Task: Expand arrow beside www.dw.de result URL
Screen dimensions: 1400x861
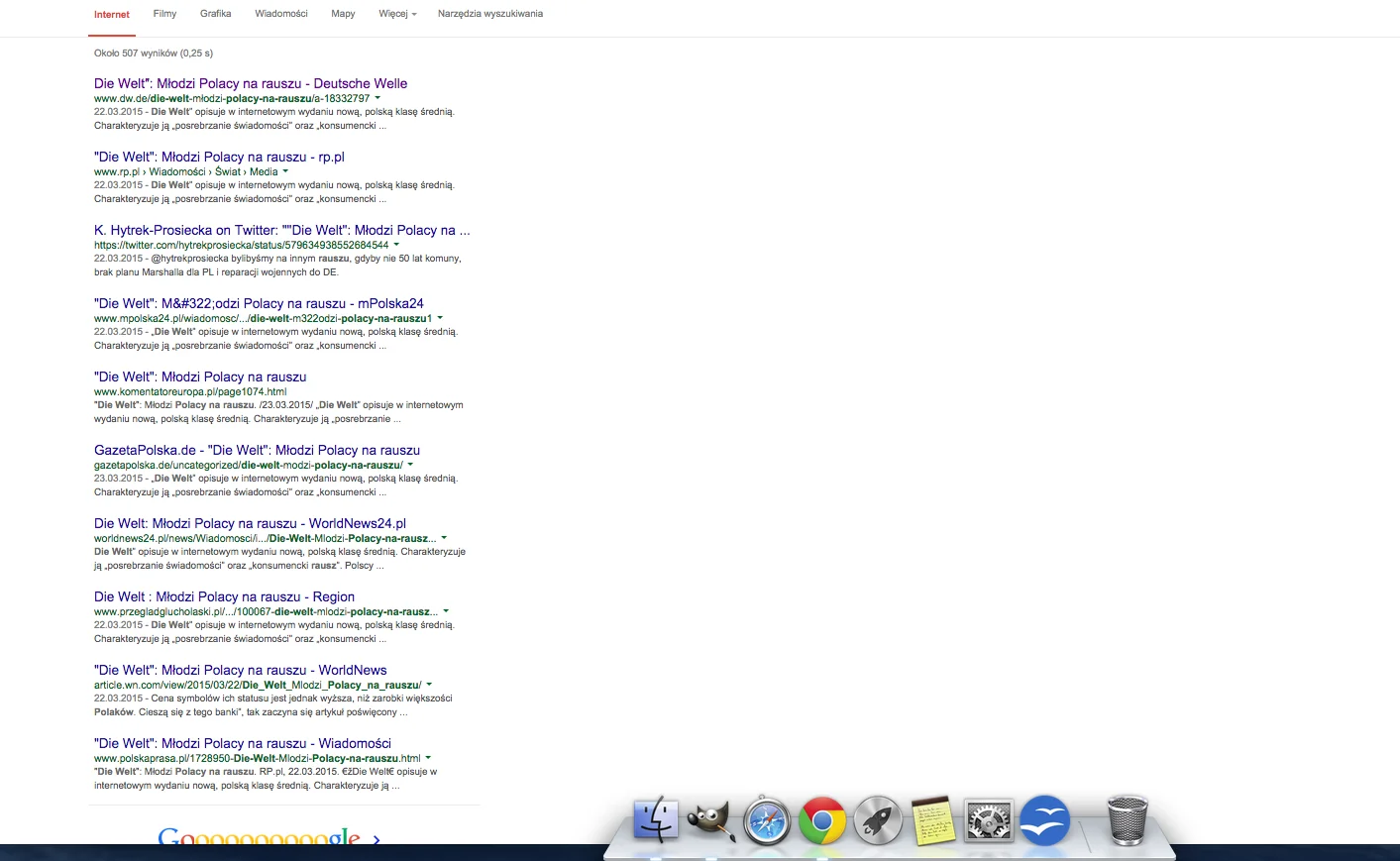Action: [x=377, y=98]
